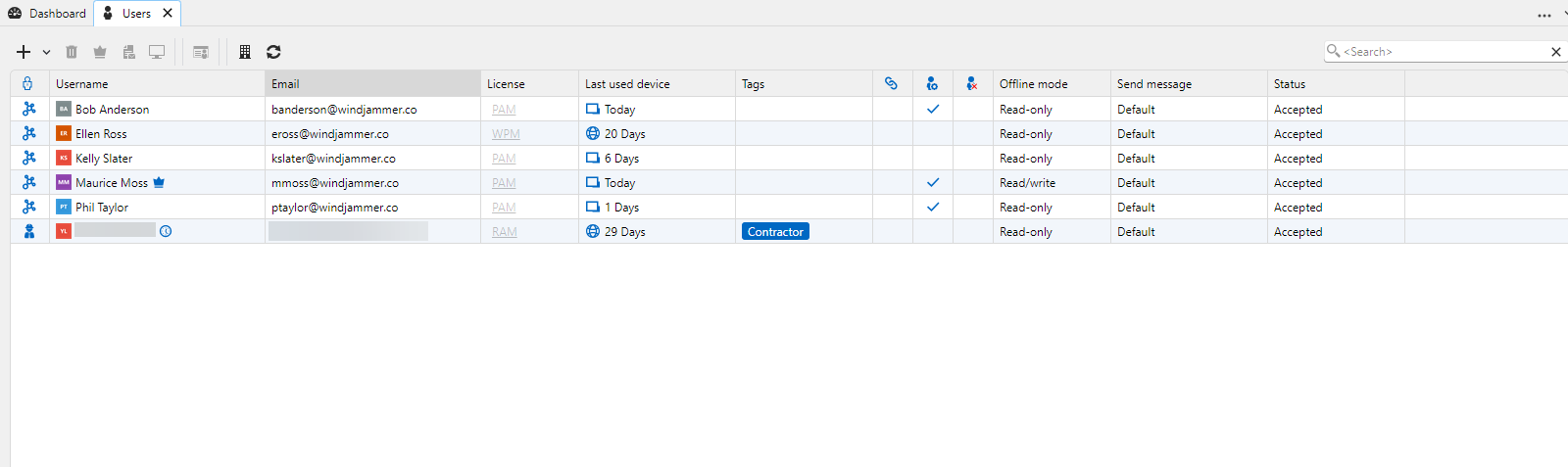Toggle Phil Taylor's checkmark in user-gear column
Viewport: 1568px width, 467px height.
(x=933, y=207)
